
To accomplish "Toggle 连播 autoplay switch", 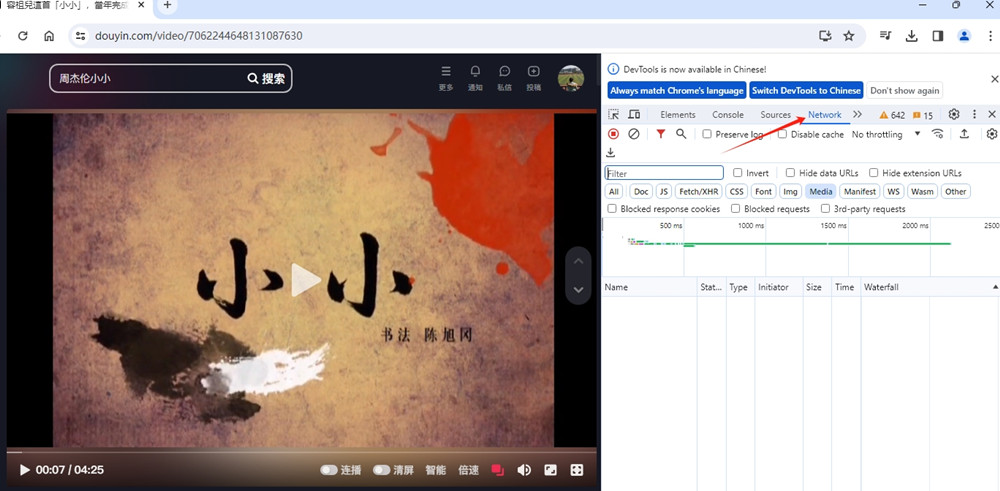I will pyautogui.click(x=329, y=470).
